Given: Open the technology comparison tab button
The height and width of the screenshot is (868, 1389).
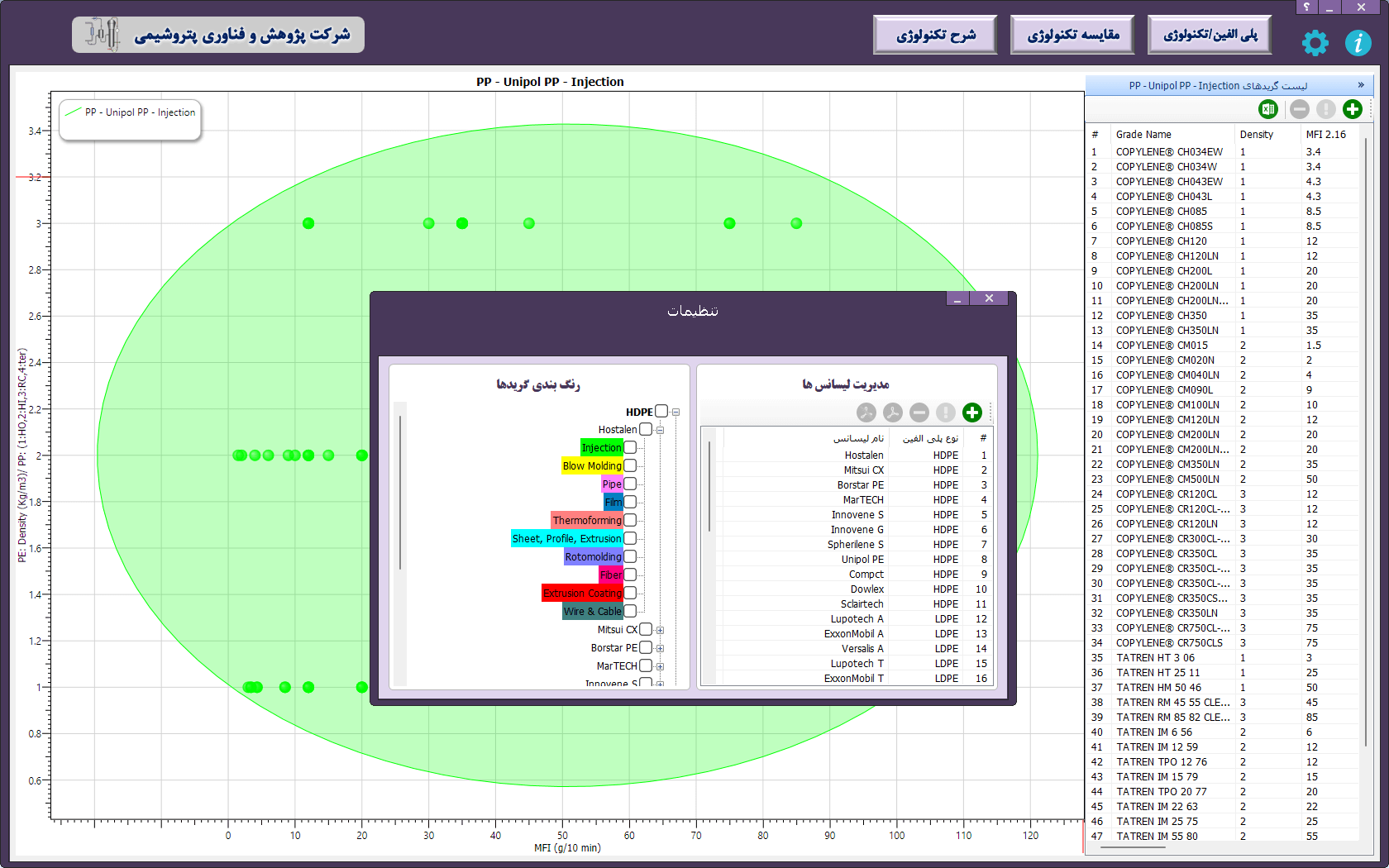Looking at the screenshot, I should click(x=1072, y=35).
